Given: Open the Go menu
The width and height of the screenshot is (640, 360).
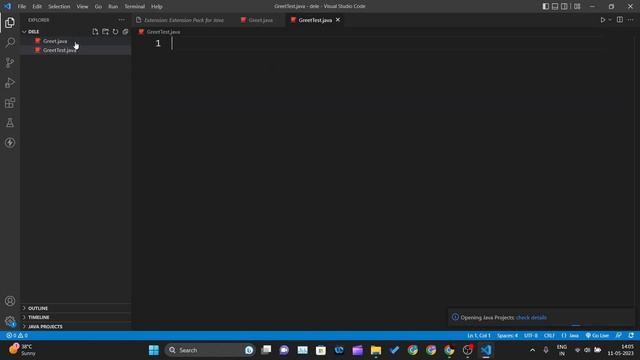Looking at the screenshot, I should point(98,6).
